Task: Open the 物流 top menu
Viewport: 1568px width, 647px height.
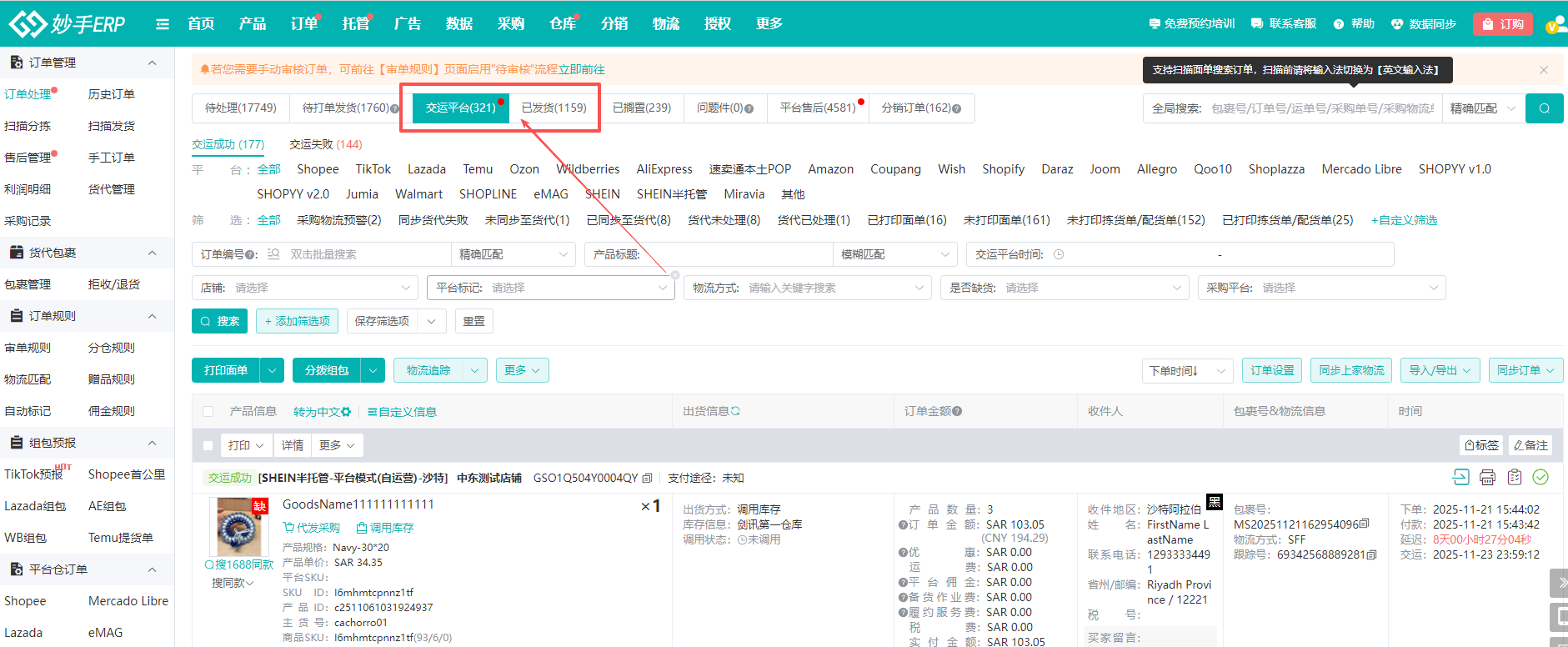Action: pos(665,23)
